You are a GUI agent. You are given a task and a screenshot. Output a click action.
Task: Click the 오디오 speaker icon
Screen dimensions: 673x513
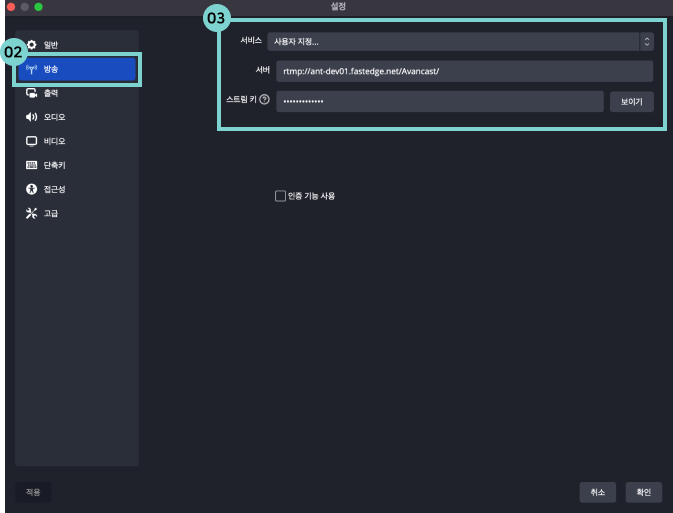[31, 117]
